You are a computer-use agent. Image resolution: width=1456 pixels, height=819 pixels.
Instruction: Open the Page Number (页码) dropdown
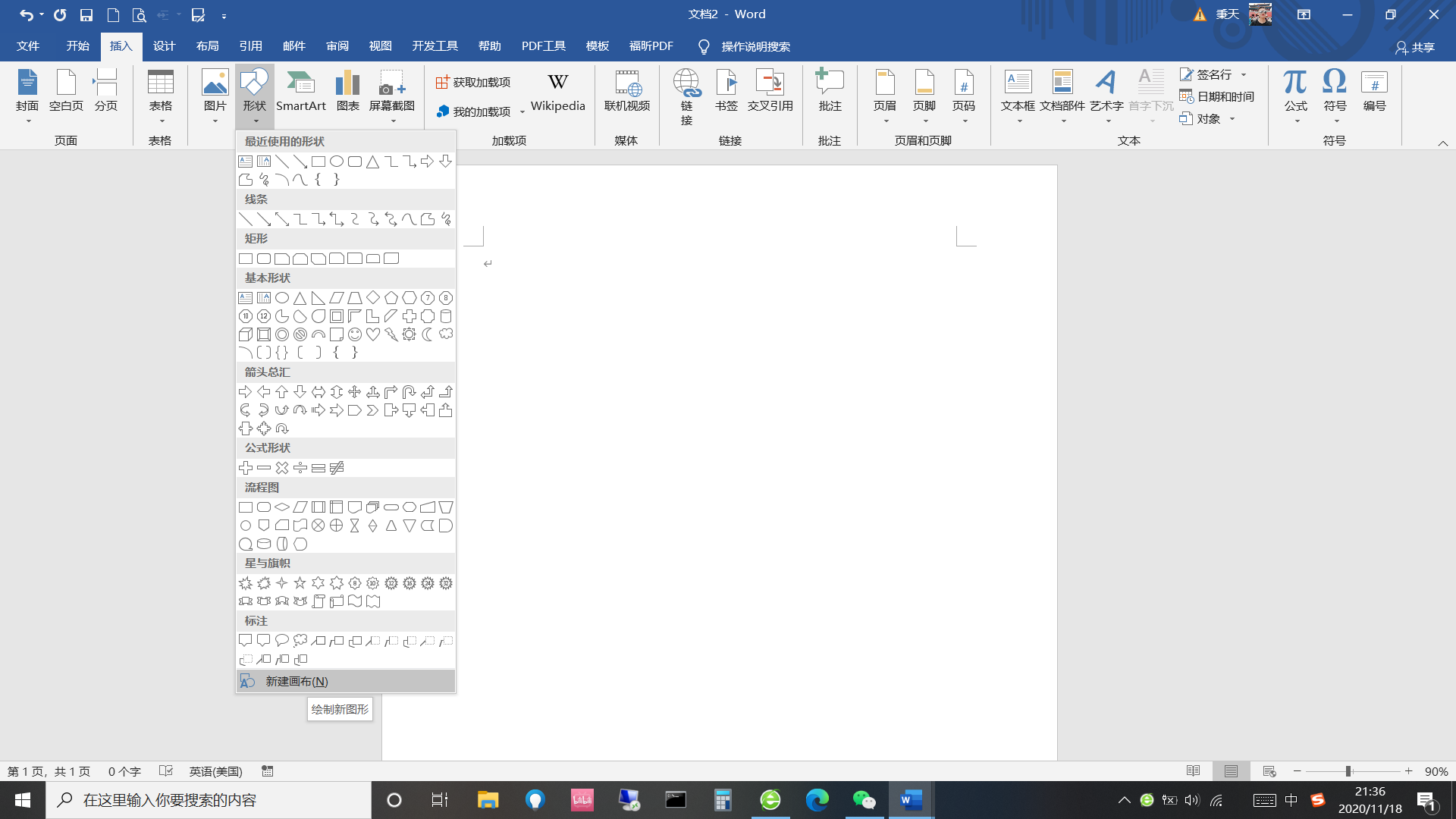(x=964, y=95)
